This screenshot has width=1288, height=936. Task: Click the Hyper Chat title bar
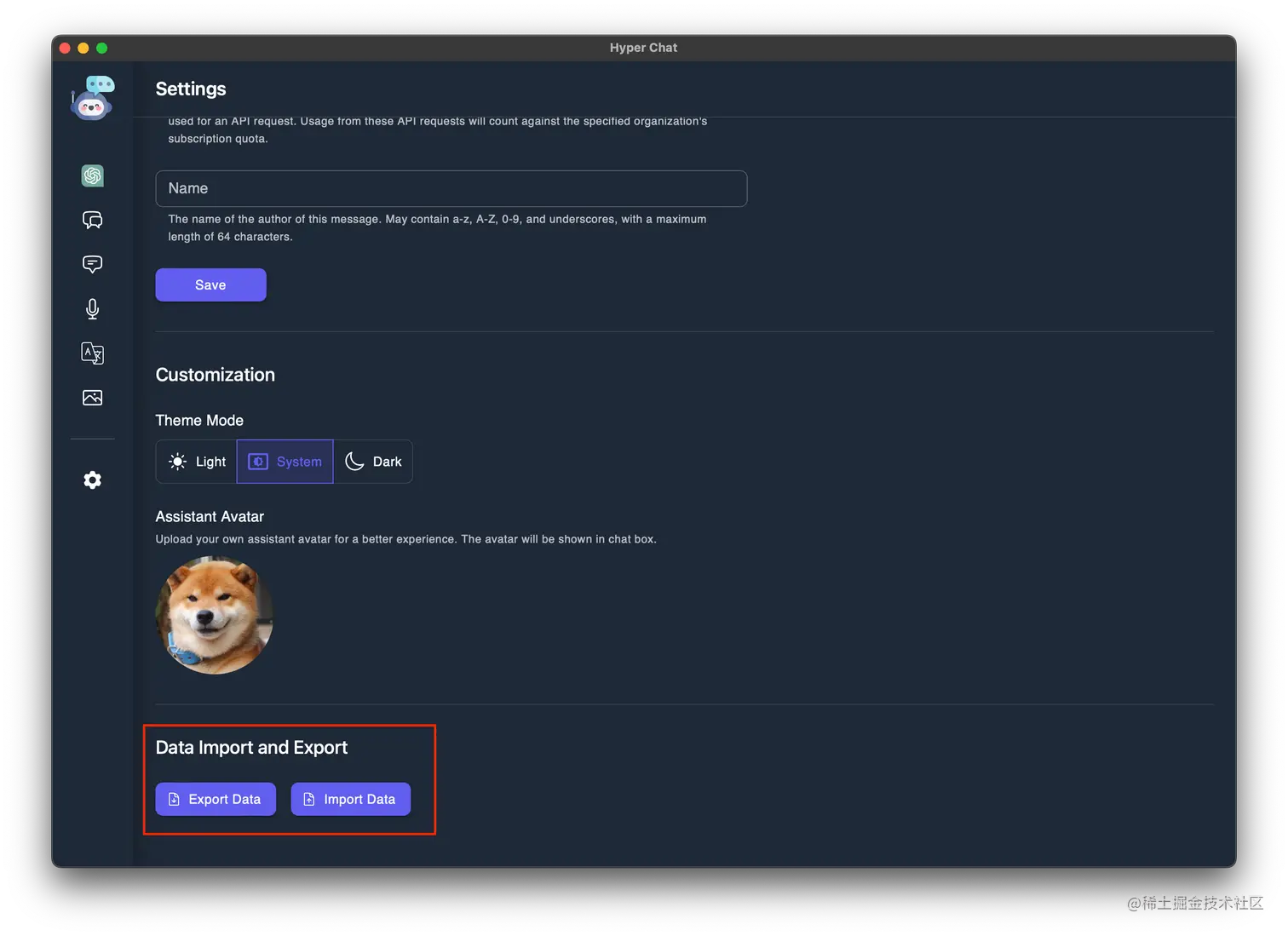pos(643,48)
